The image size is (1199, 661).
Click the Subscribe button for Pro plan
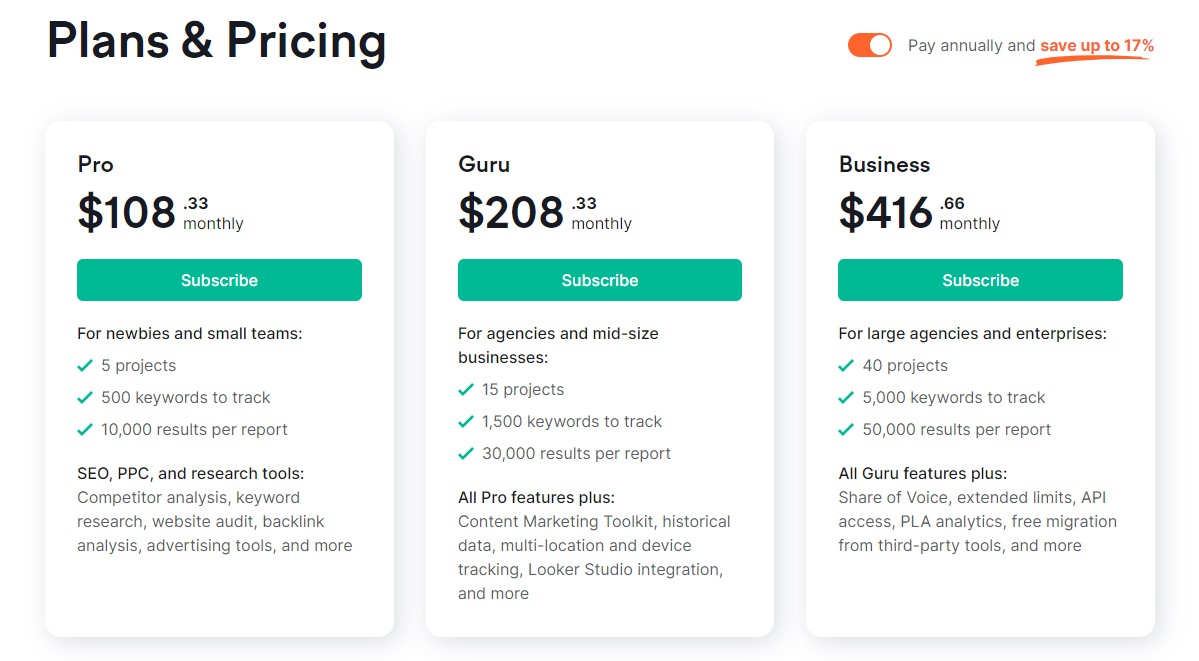click(219, 280)
